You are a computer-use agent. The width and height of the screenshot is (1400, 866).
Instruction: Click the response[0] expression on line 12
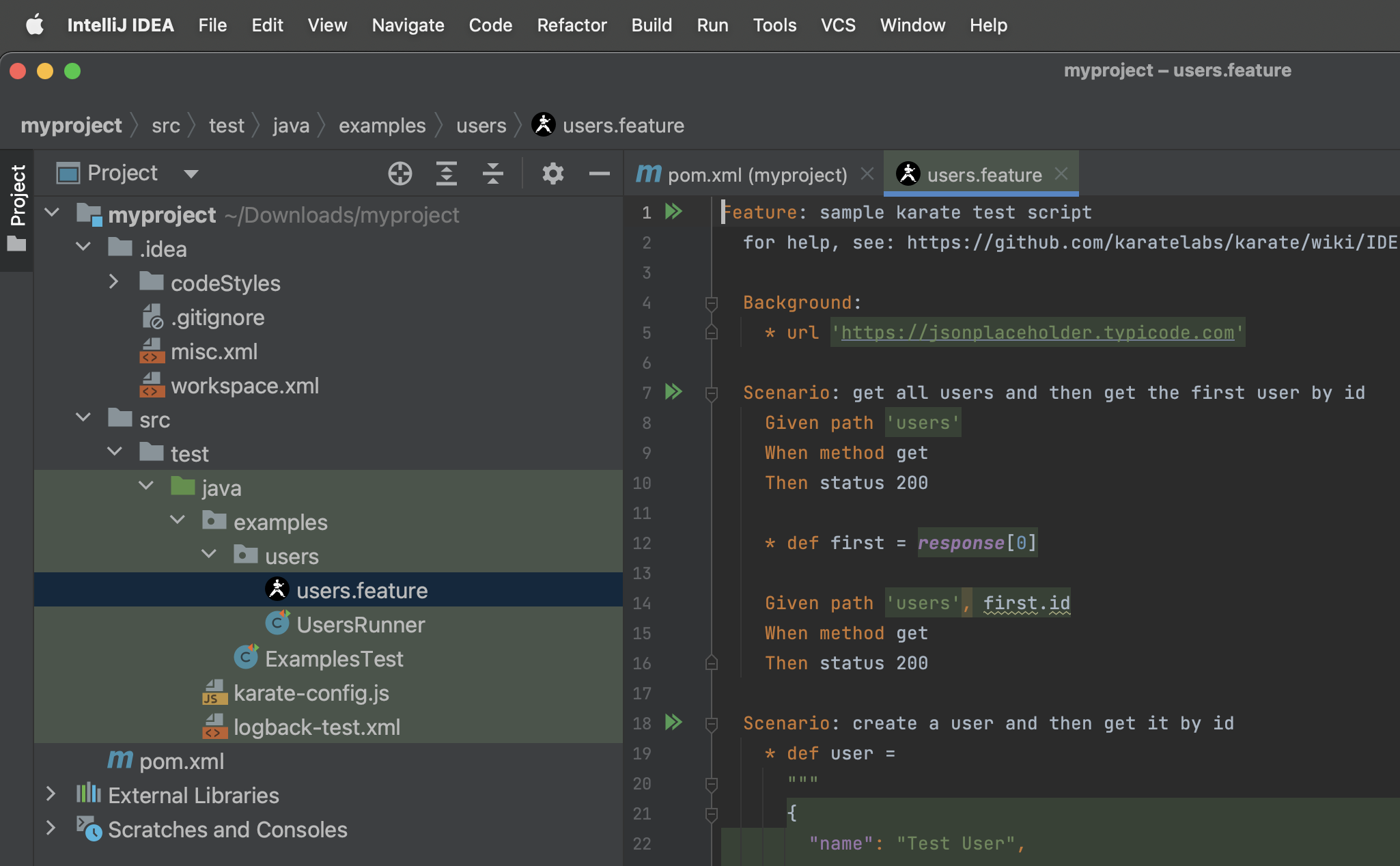click(x=977, y=543)
